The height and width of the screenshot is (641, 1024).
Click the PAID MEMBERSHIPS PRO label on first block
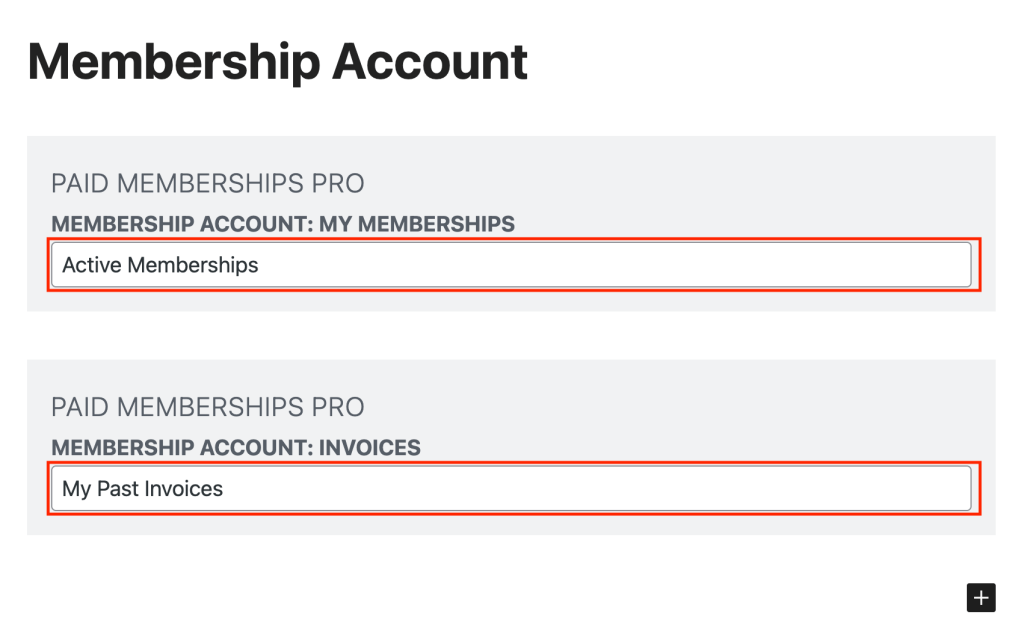[x=208, y=183]
